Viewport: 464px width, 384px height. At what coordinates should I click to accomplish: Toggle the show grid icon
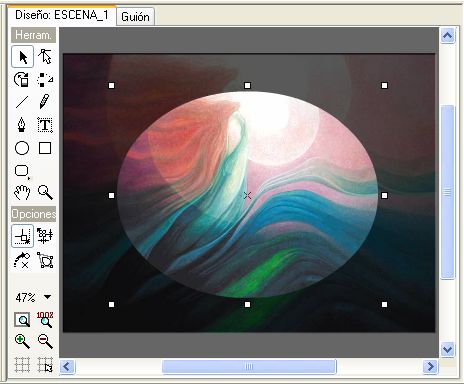(22, 364)
